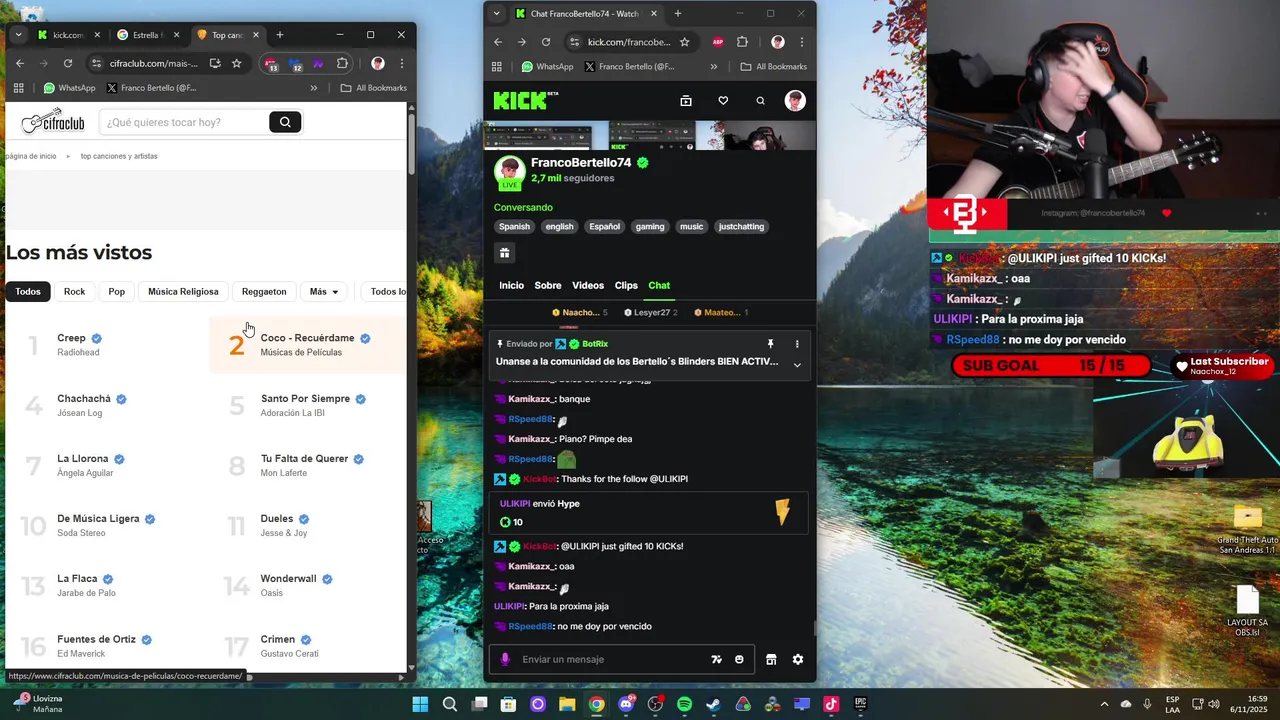Open Epic Games Launcher on taskbar

coord(860,704)
